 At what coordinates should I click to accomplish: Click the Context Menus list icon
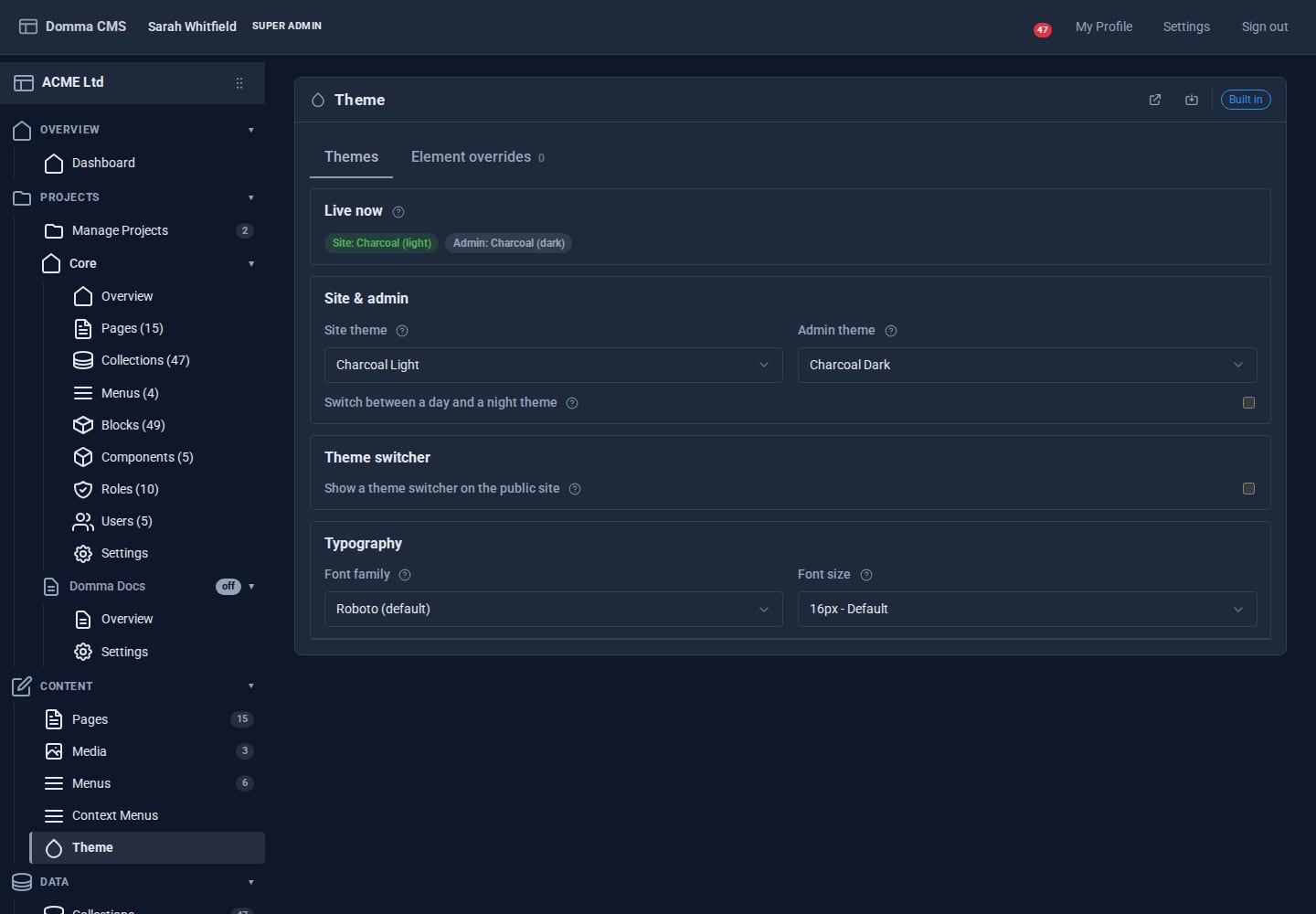[54, 816]
